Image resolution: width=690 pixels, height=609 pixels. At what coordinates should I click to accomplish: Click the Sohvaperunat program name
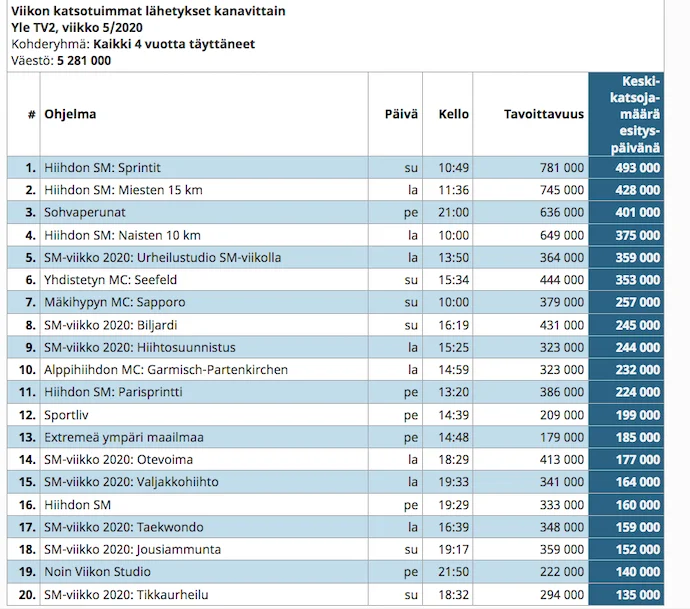84,212
